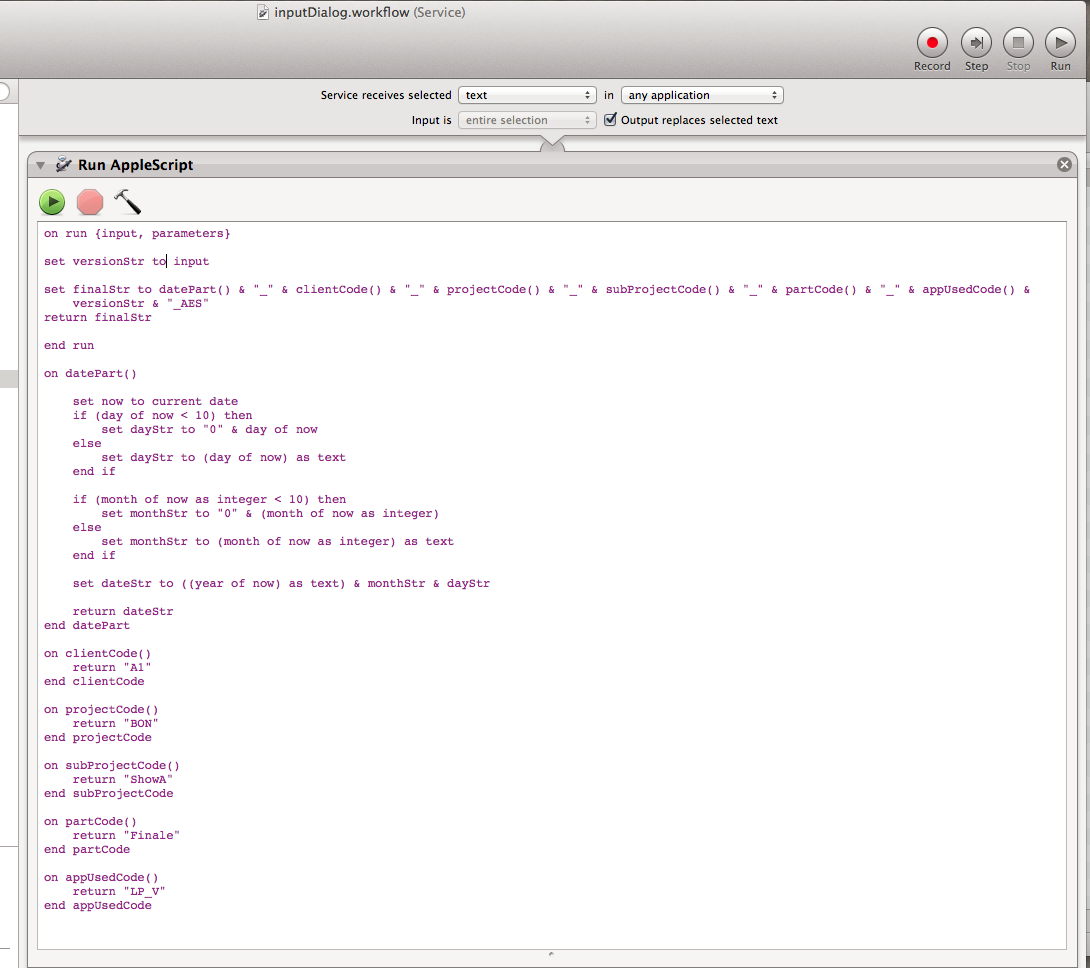Open the 'any application' dropdown

pyautogui.click(x=701, y=95)
